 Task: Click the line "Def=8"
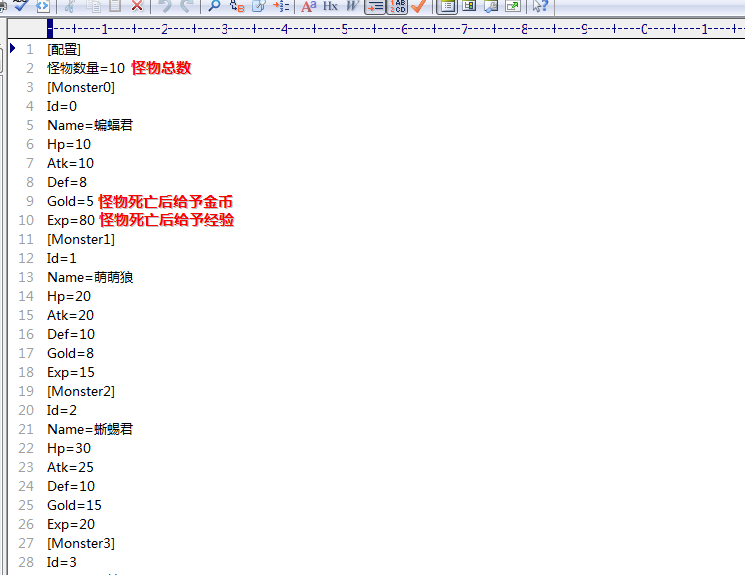[67, 182]
